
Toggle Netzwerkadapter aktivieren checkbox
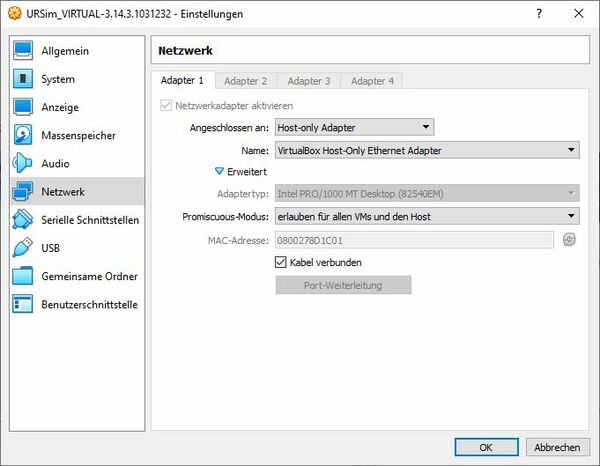pyautogui.click(x=166, y=105)
